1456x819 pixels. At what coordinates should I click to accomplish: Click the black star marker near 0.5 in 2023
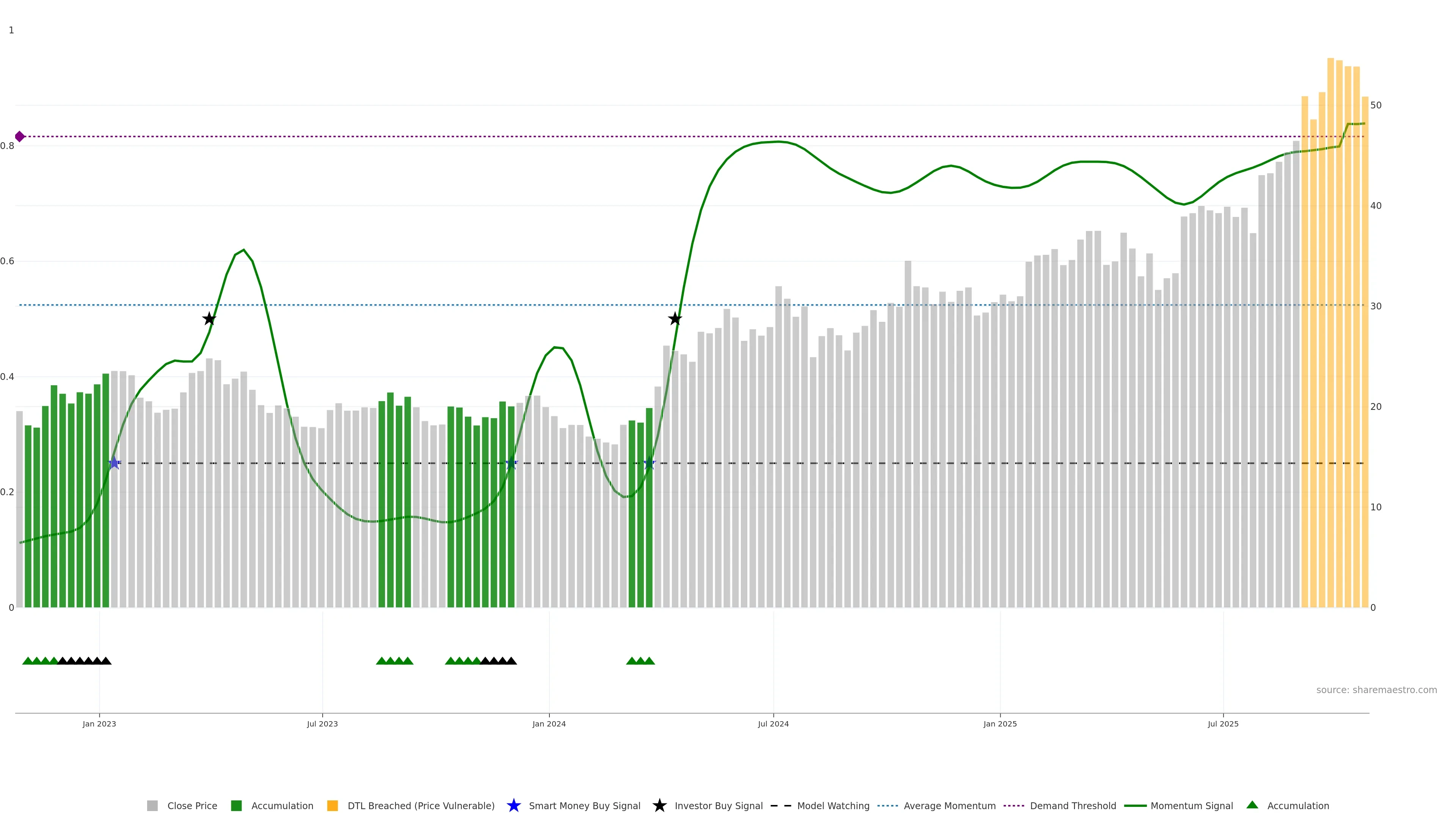pyautogui.click(x=209, y=319)
